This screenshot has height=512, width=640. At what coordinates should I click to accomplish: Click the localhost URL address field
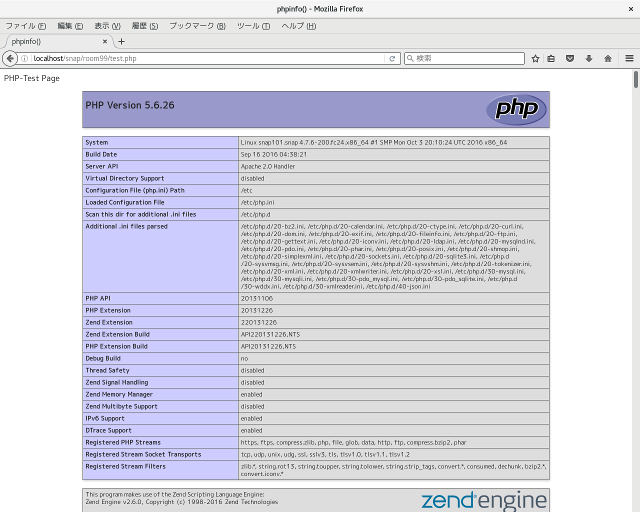pos(208,58)
